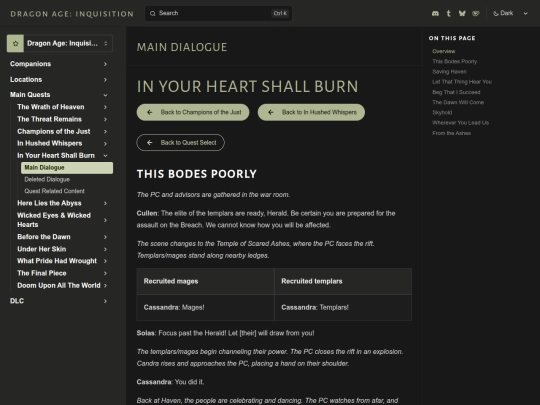Open Here Lies the Abyss quest

click(49, 203)
